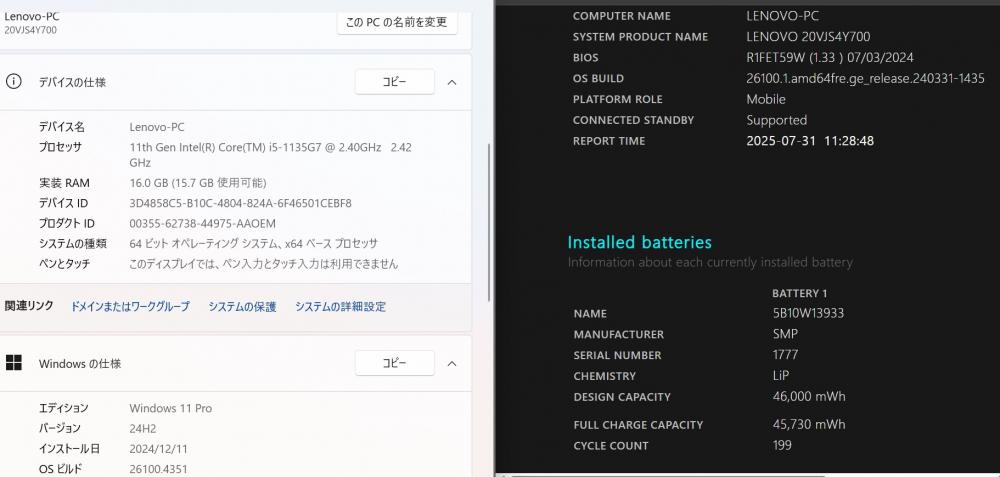Select the full charge capacity 45,730 mWh
The width and height of the screenshot is (1000, 477).
point(809,424)
